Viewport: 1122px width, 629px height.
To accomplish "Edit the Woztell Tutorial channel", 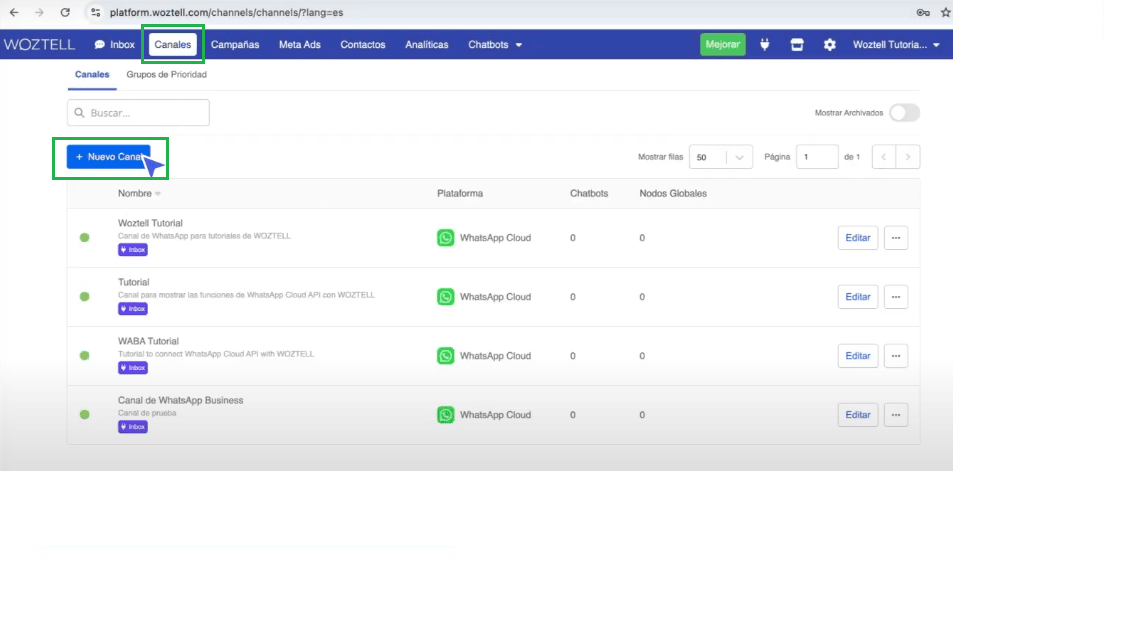I will click(x=858, y=238).
